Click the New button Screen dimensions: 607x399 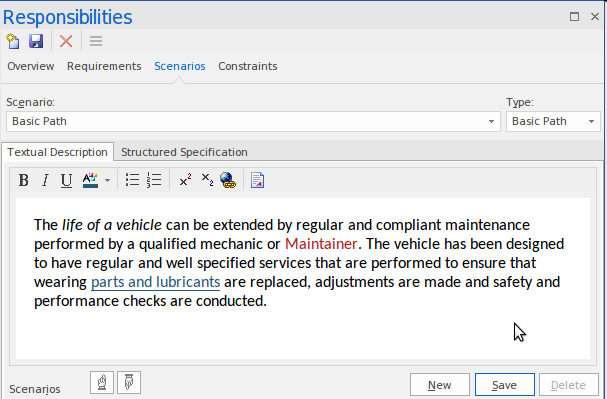(x=440, y=385)
